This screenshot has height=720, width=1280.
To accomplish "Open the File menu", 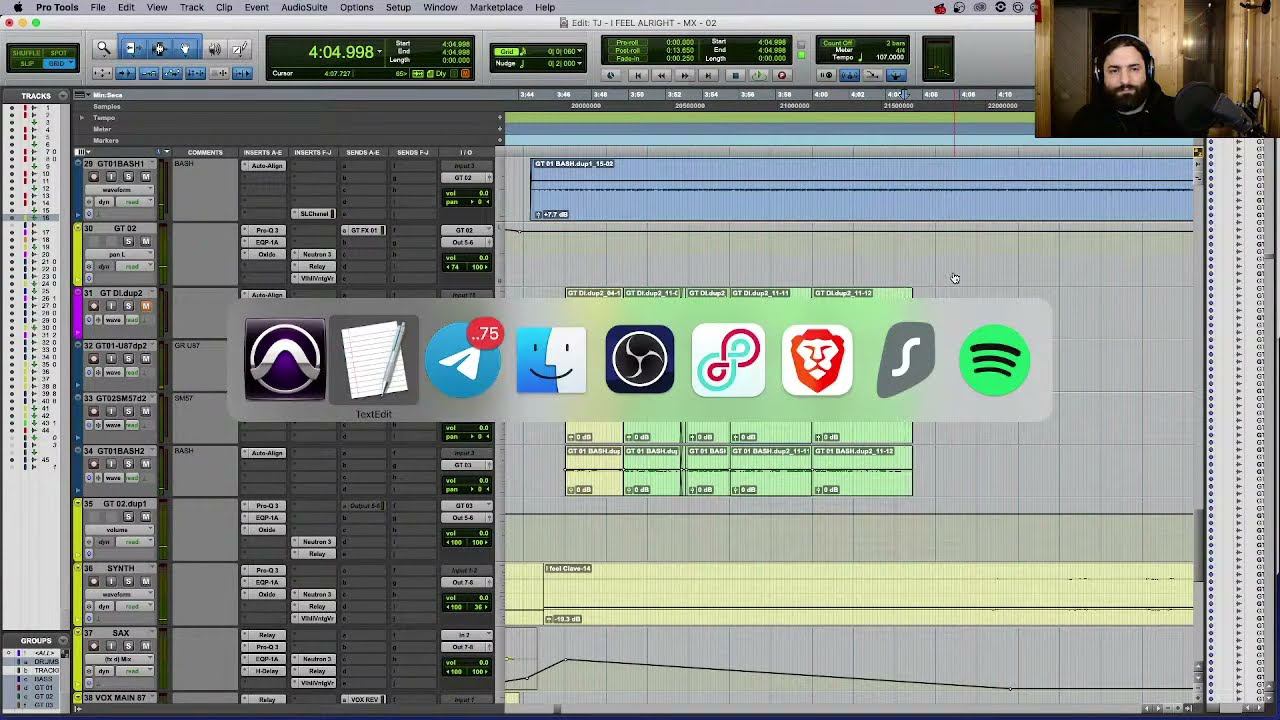I will (98, 8).
